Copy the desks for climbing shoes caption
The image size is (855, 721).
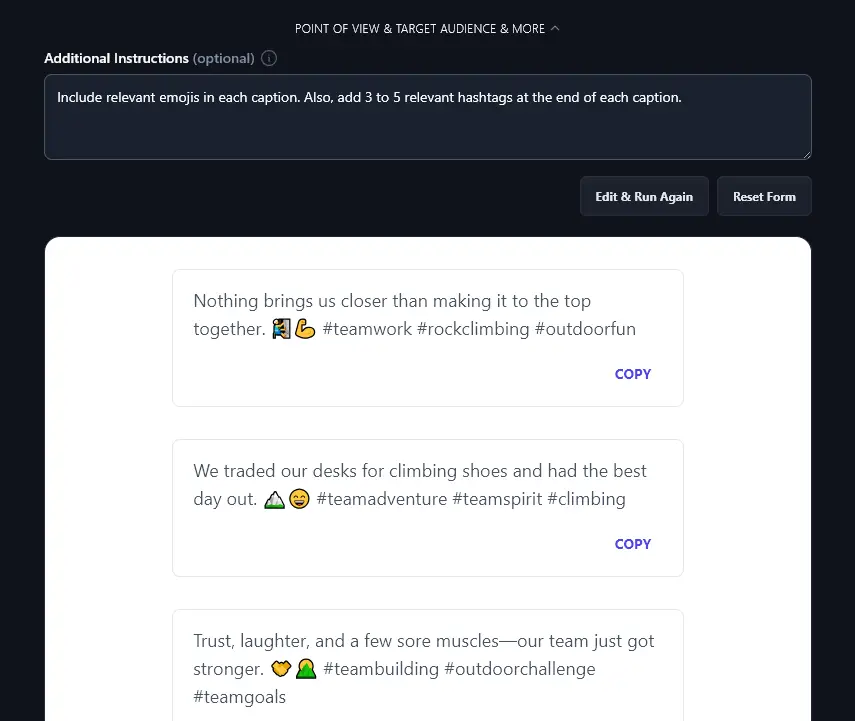click(x=632, y=544)
